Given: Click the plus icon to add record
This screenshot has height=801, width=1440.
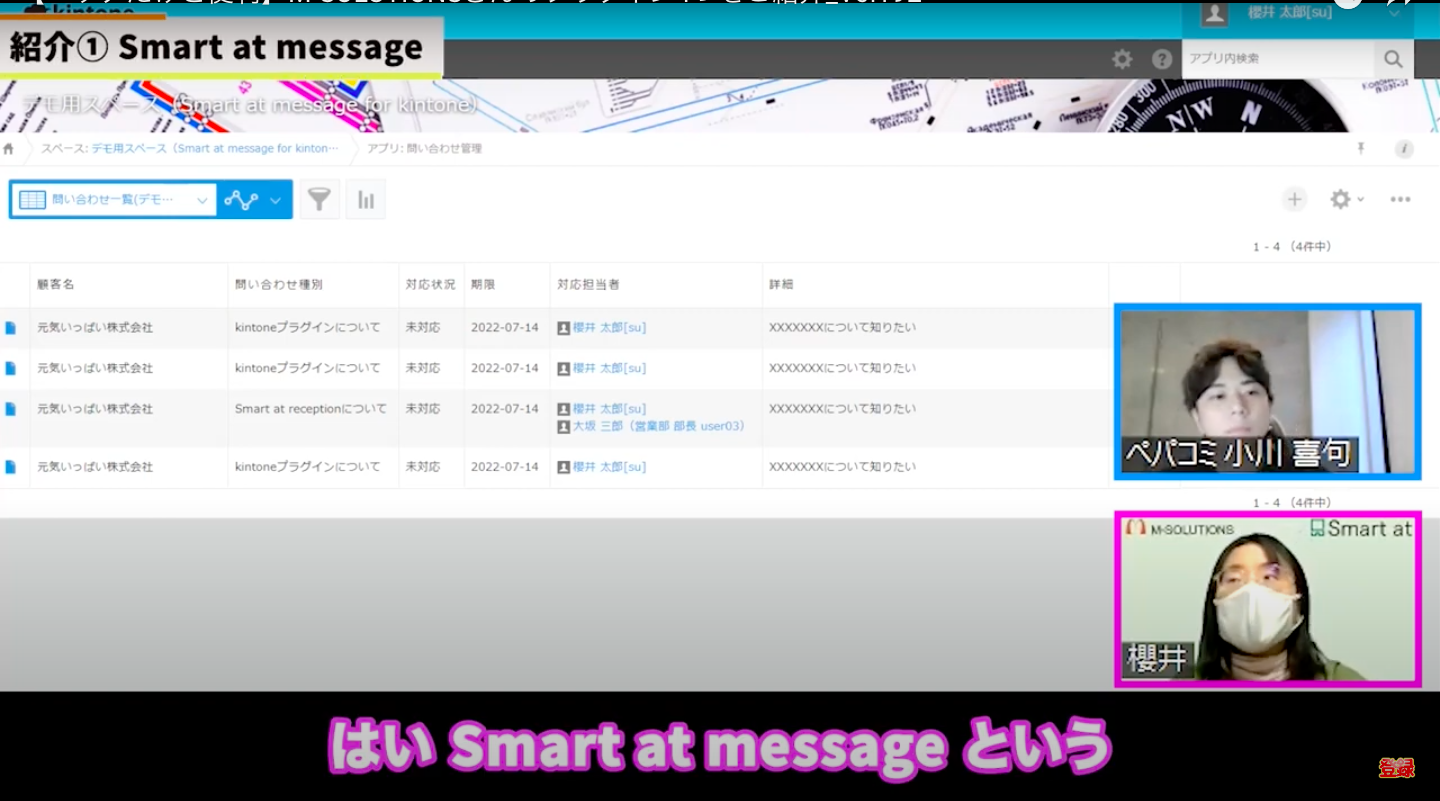Looking at the screenshot, I should tap(1294, 200).
